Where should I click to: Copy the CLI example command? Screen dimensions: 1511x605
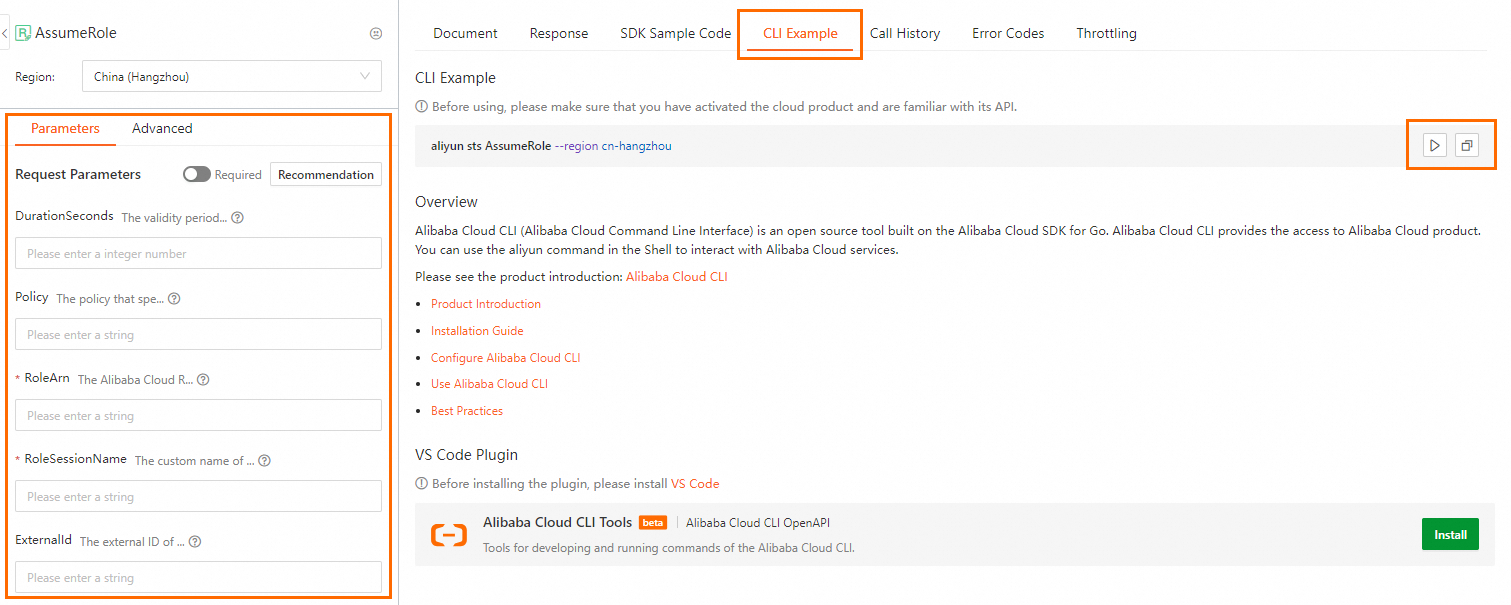coord(1466,146)
